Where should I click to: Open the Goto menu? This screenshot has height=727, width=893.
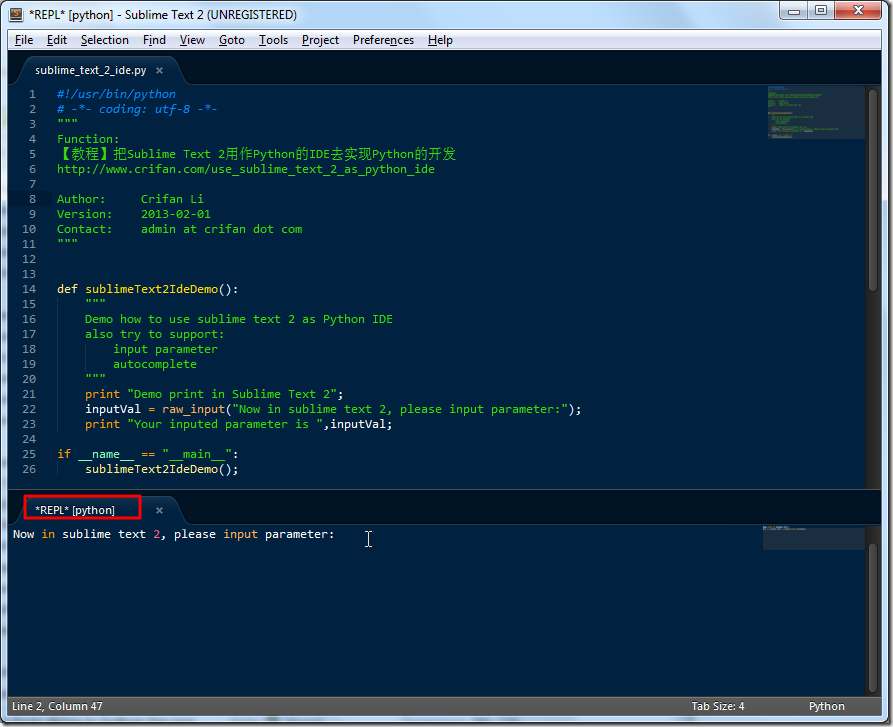[x=231, y=40]
